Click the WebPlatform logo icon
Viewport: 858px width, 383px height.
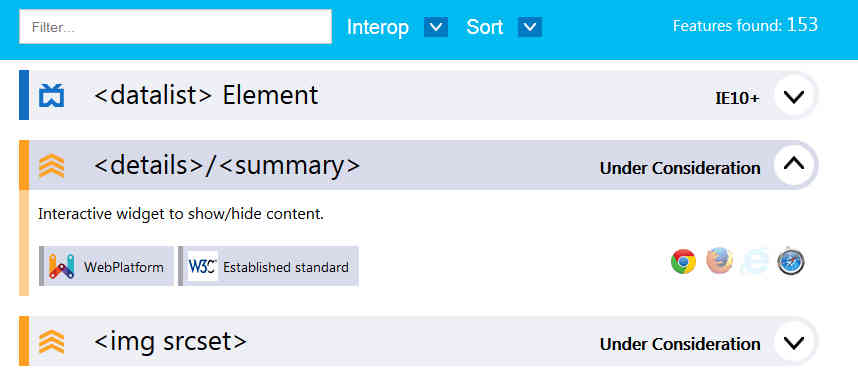[x=61, y=266]
